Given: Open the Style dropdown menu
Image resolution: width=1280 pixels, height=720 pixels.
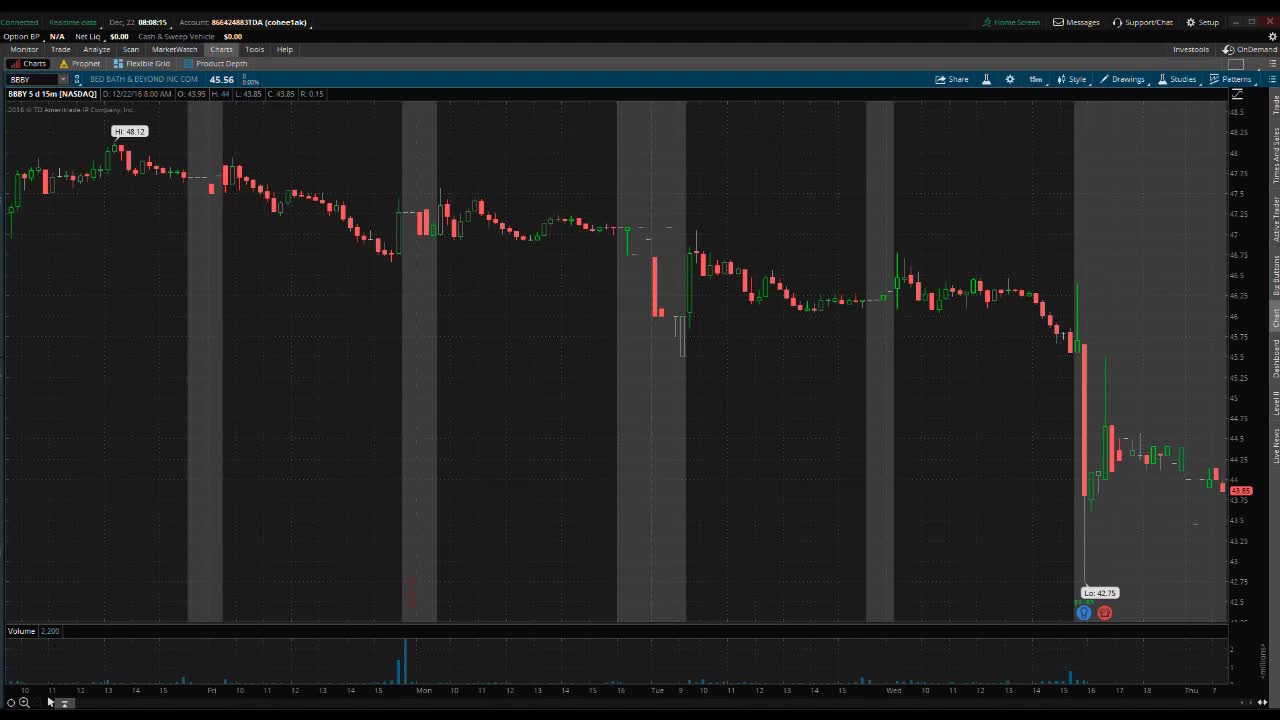Looking at the screenshot, I should point(1072,79).
